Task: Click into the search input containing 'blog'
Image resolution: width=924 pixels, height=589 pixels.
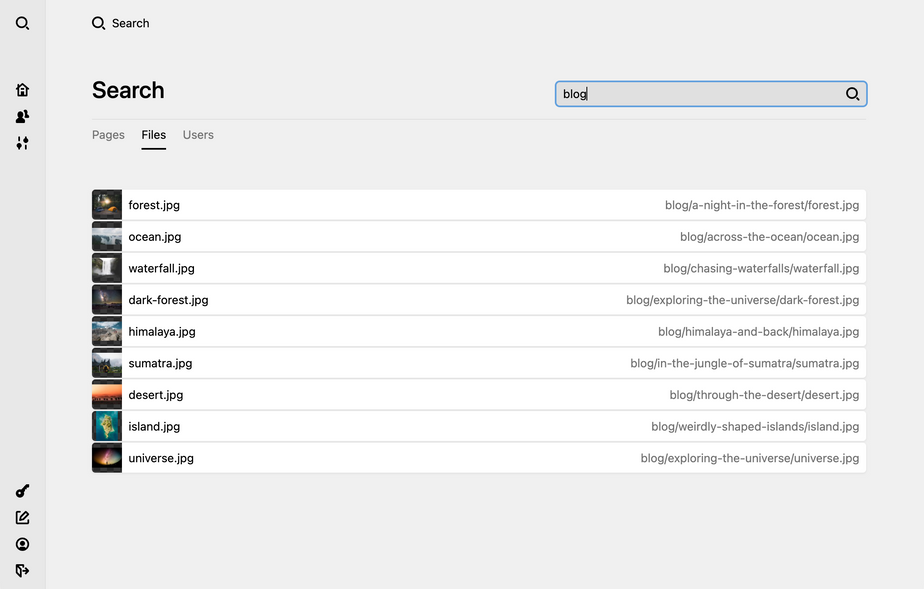Action: click(700, 94)
